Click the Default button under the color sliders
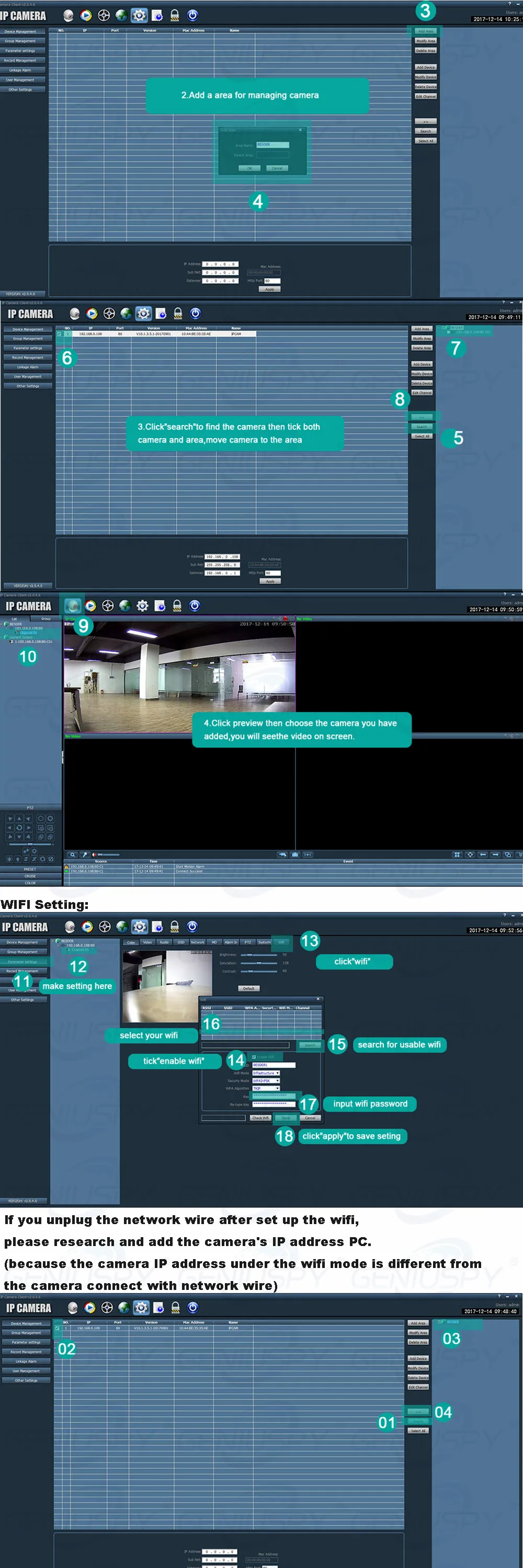 tap(249, 988)
